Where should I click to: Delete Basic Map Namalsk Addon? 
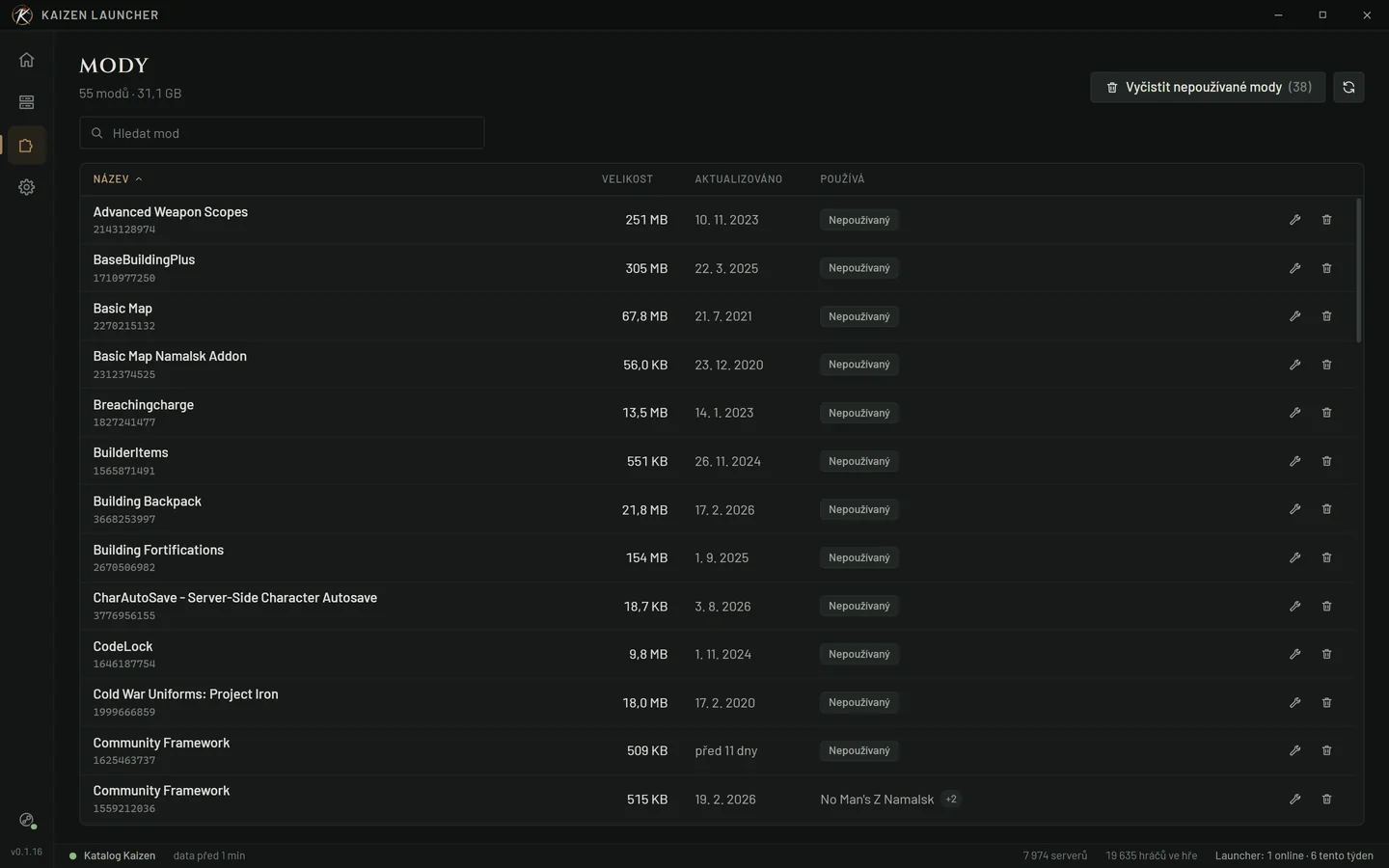point(1326,365)
